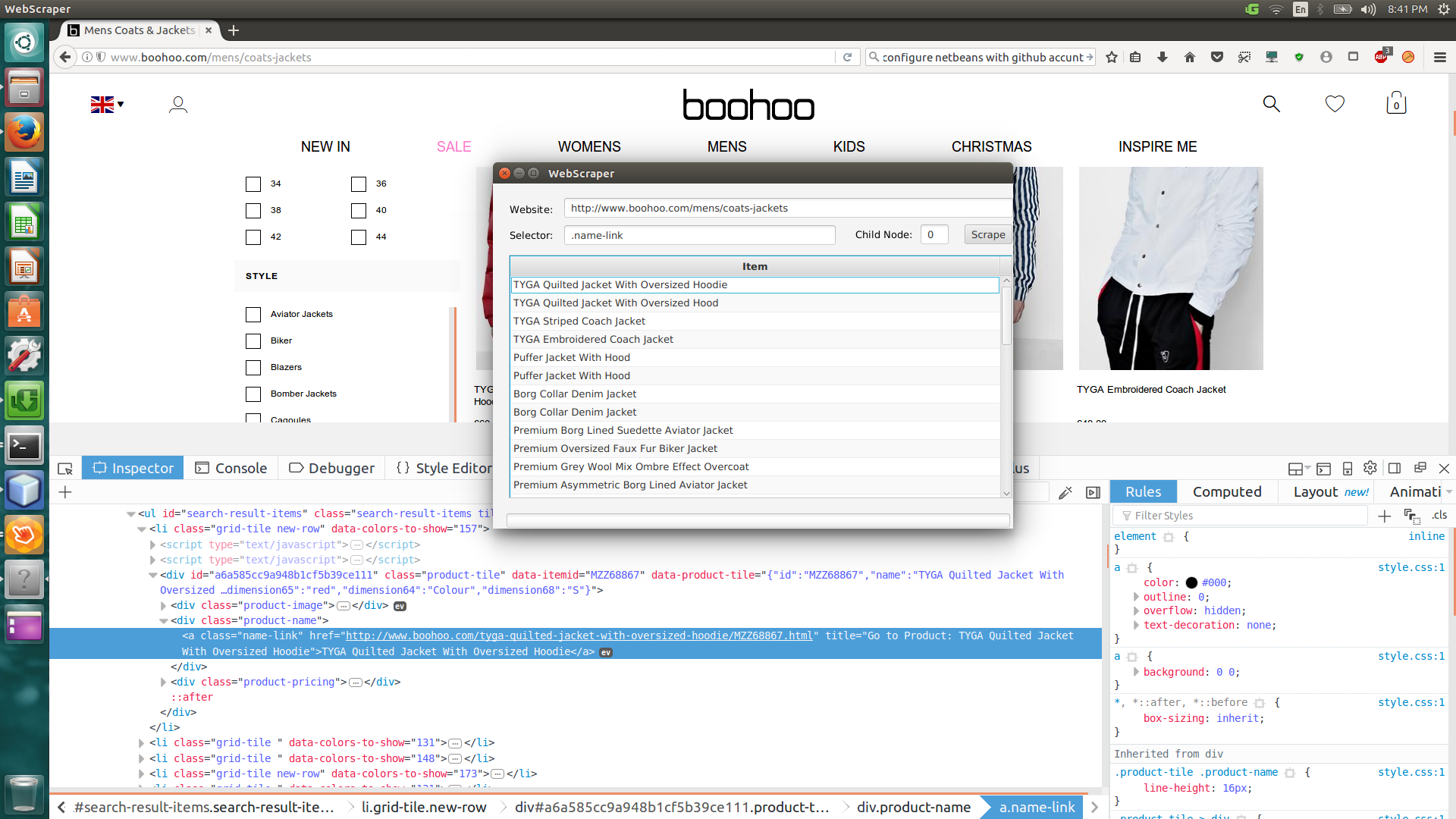1456x819 pixels.
Task: Click the eyedropper icon in the inspector
Action: tap(1065, 493)
